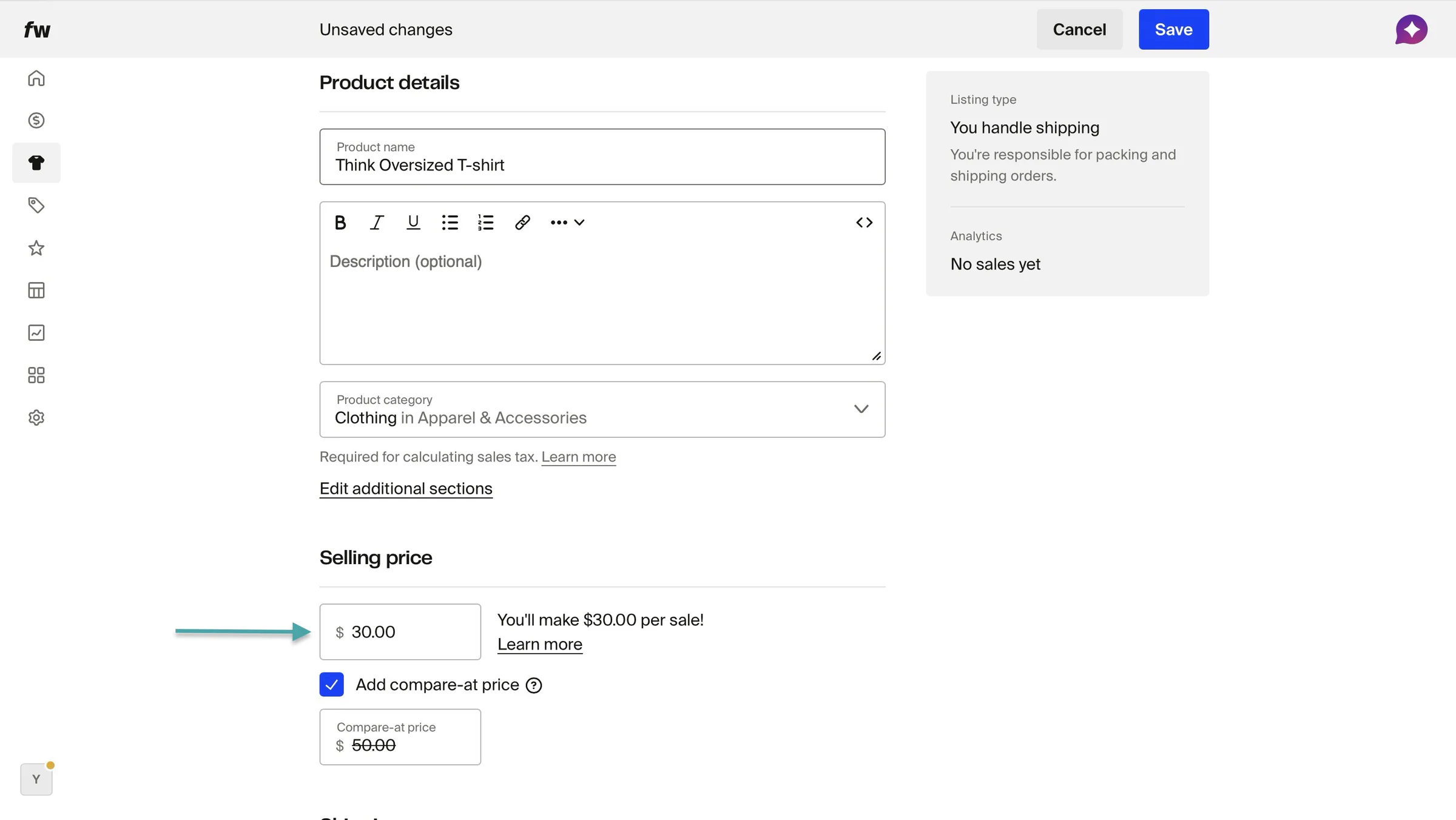Image resolution: width=1456 pixels, height=820 pixels.
Task: Focus the Product name field
Action: [602, 156]
